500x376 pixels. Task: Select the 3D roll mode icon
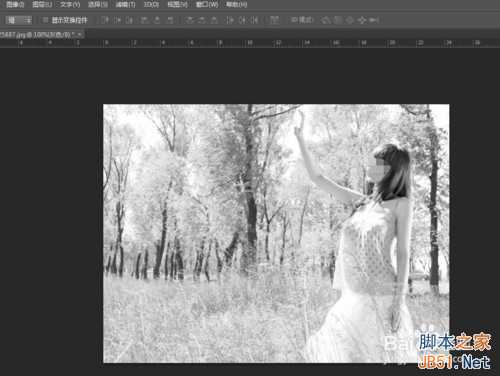click(x=338, y=20)
